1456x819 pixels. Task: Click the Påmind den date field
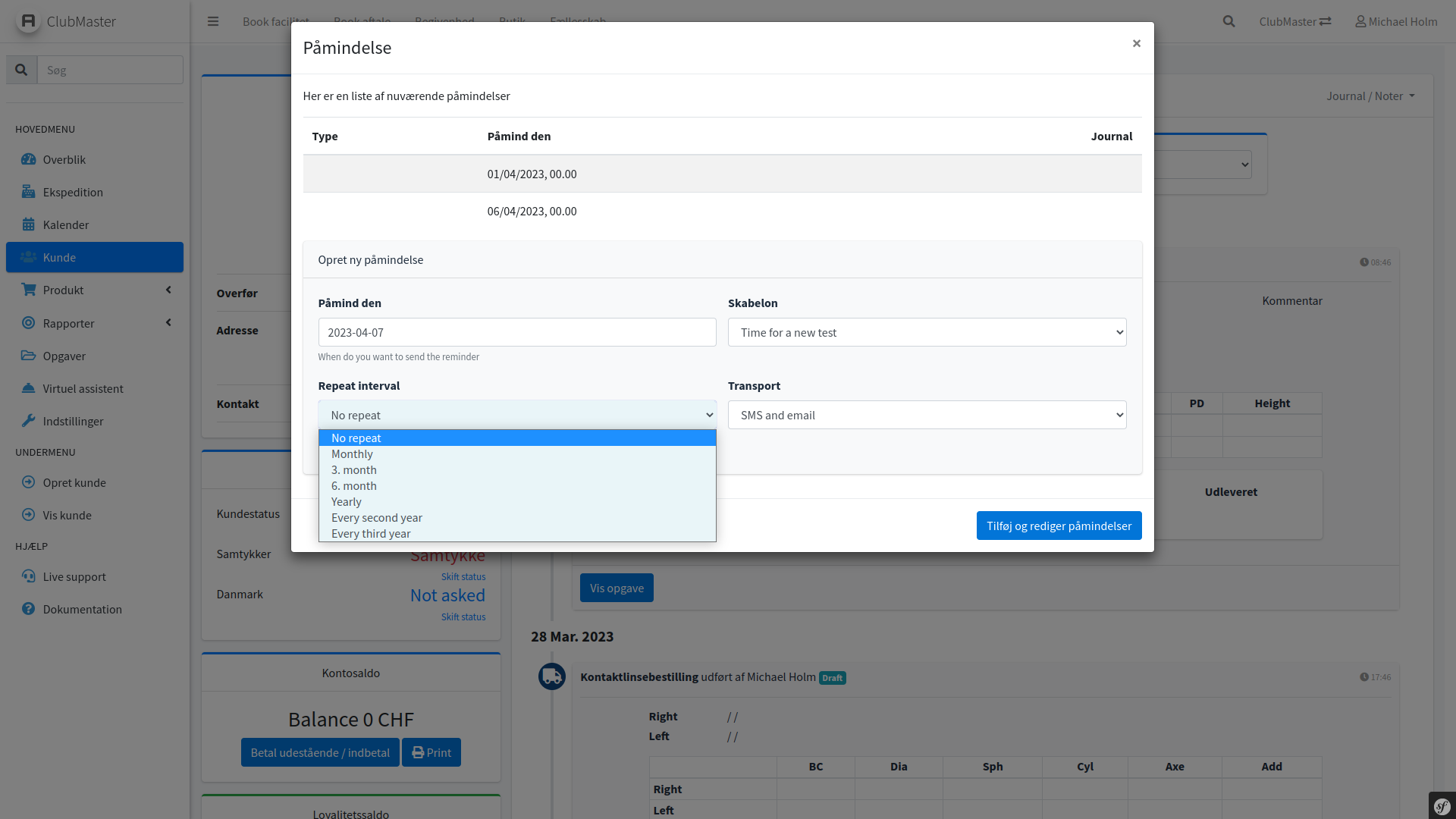(x=516, y=332)
